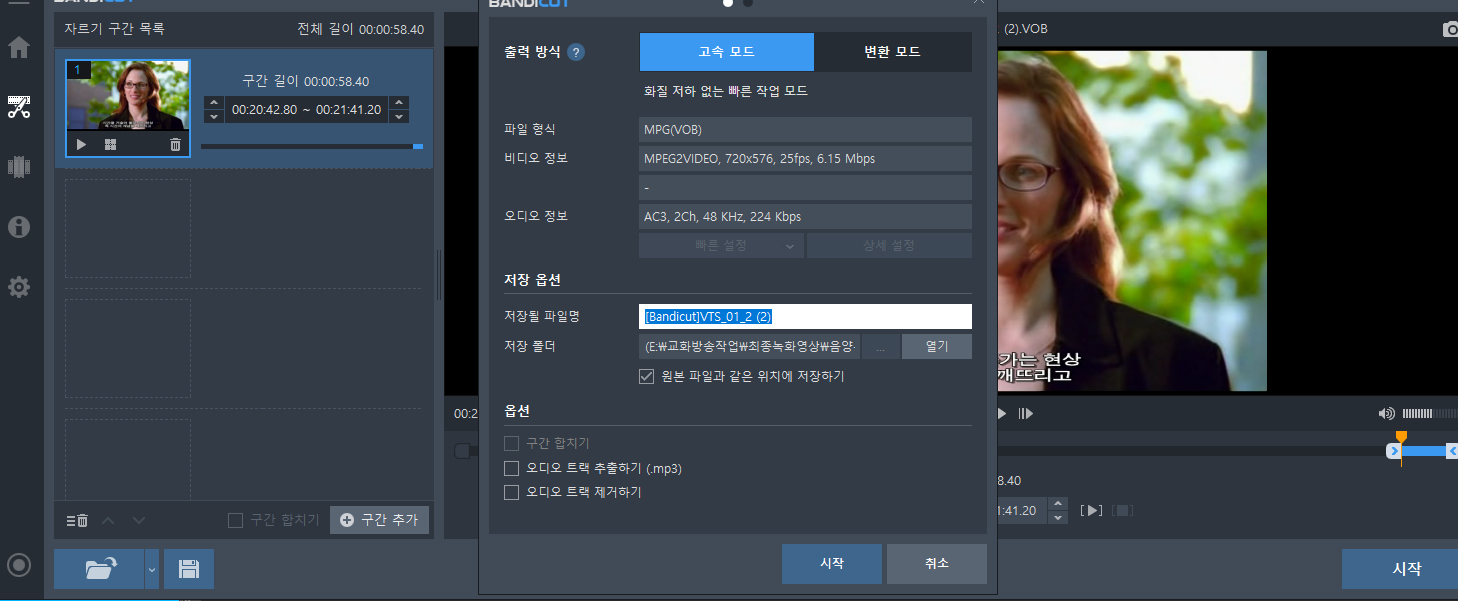Open the information icon in the sidebar
1458x601 pixels.
click(19, 227)
